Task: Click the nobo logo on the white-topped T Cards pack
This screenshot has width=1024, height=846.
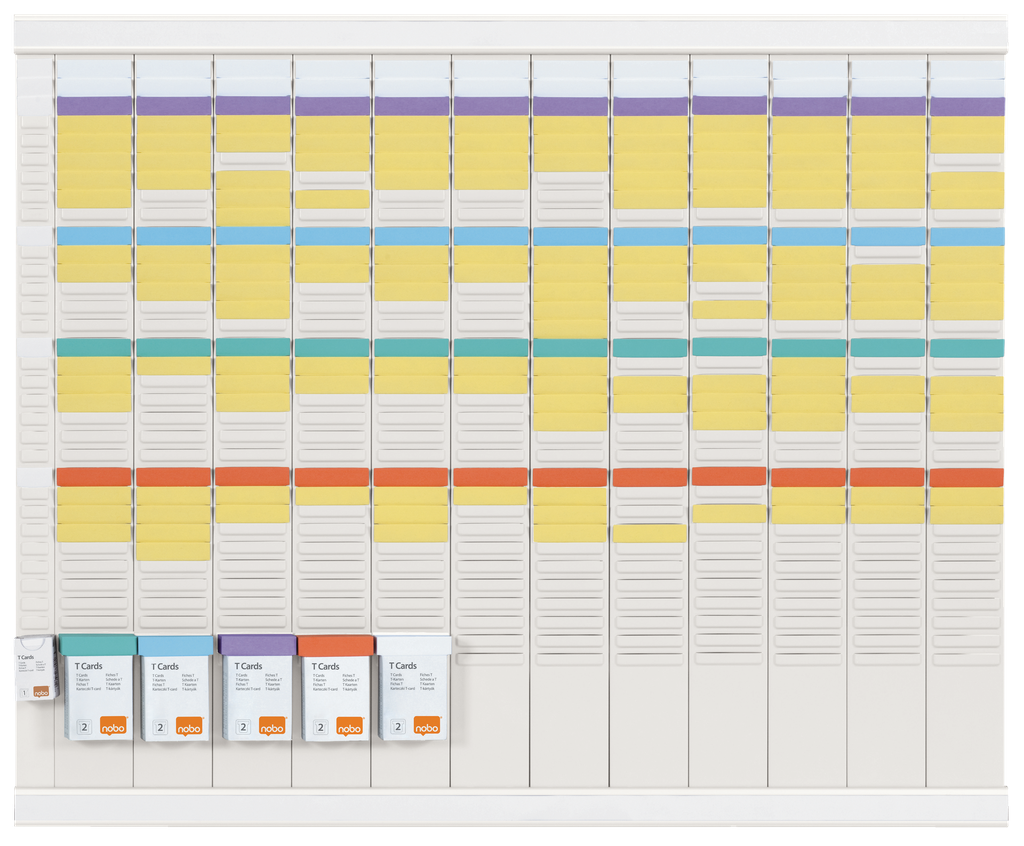Action: coord(427,727)
